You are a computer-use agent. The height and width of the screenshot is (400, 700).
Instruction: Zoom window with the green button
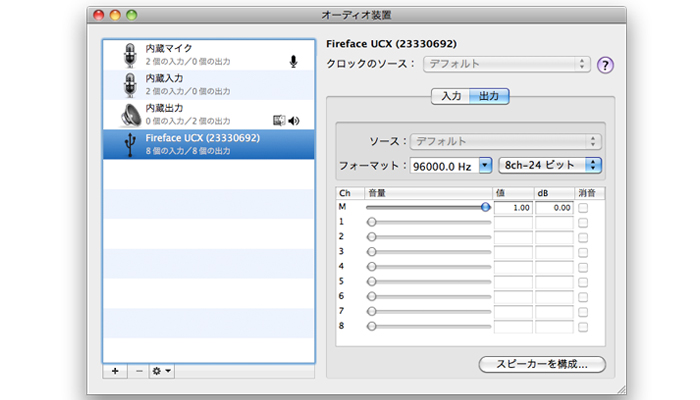(132, 15)
